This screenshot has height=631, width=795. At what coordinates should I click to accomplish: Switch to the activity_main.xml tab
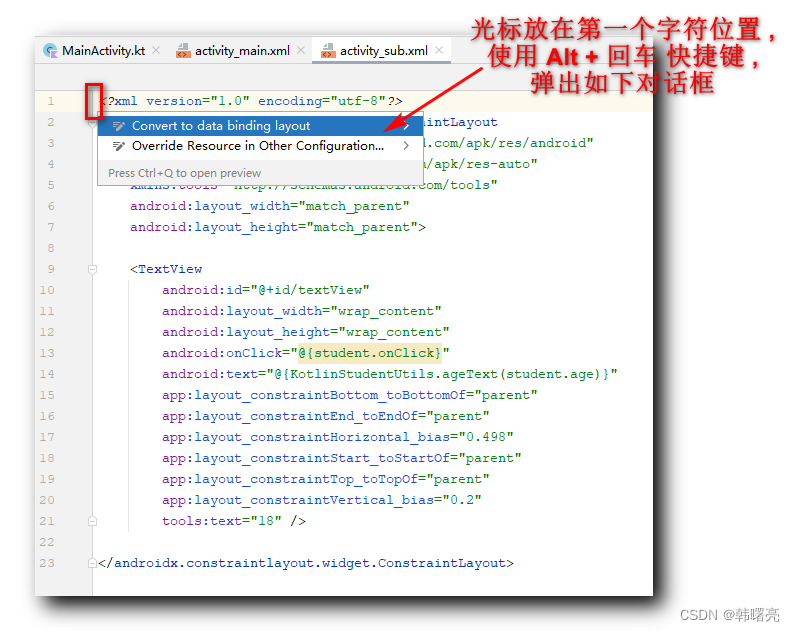pyautogui.click(x=242, y=51)
